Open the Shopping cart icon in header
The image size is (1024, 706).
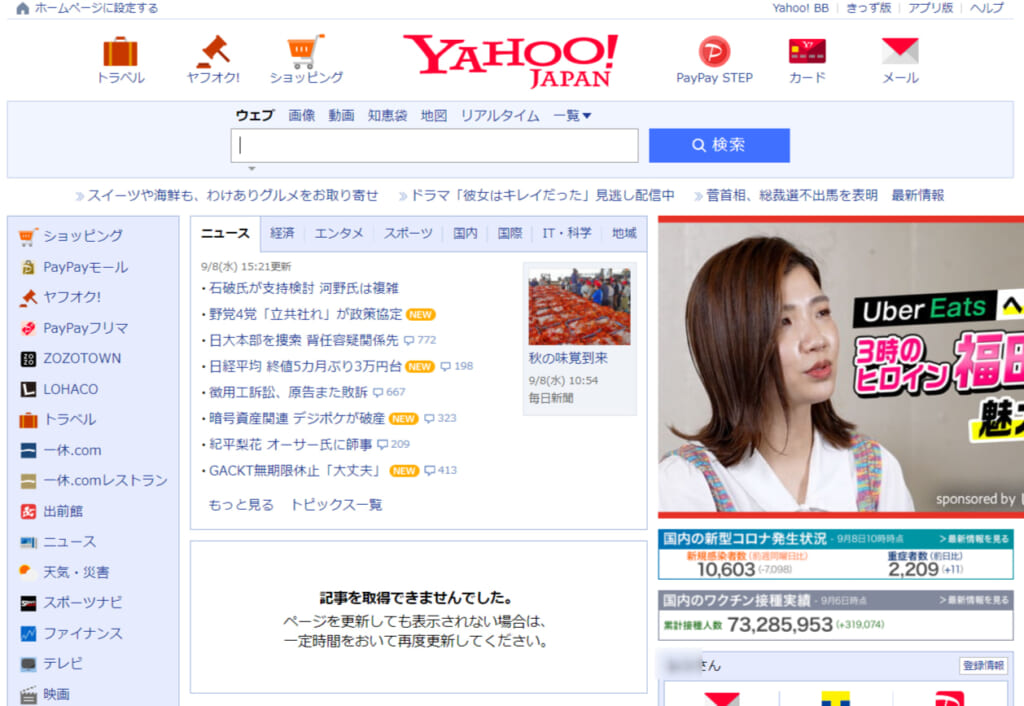click(305, 52)
